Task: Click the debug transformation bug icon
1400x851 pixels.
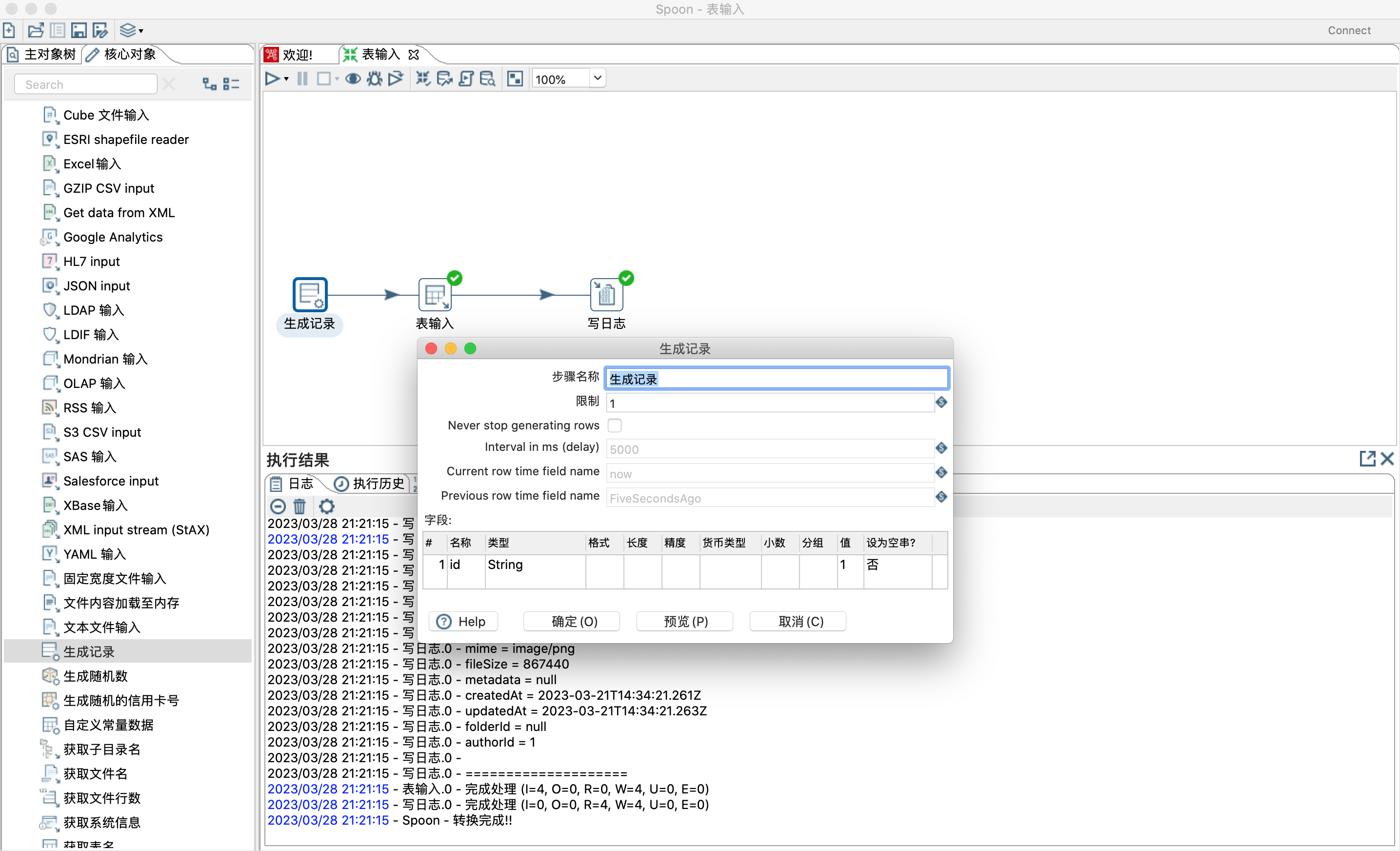Action: pyautogui.click(x=374, y=79)
